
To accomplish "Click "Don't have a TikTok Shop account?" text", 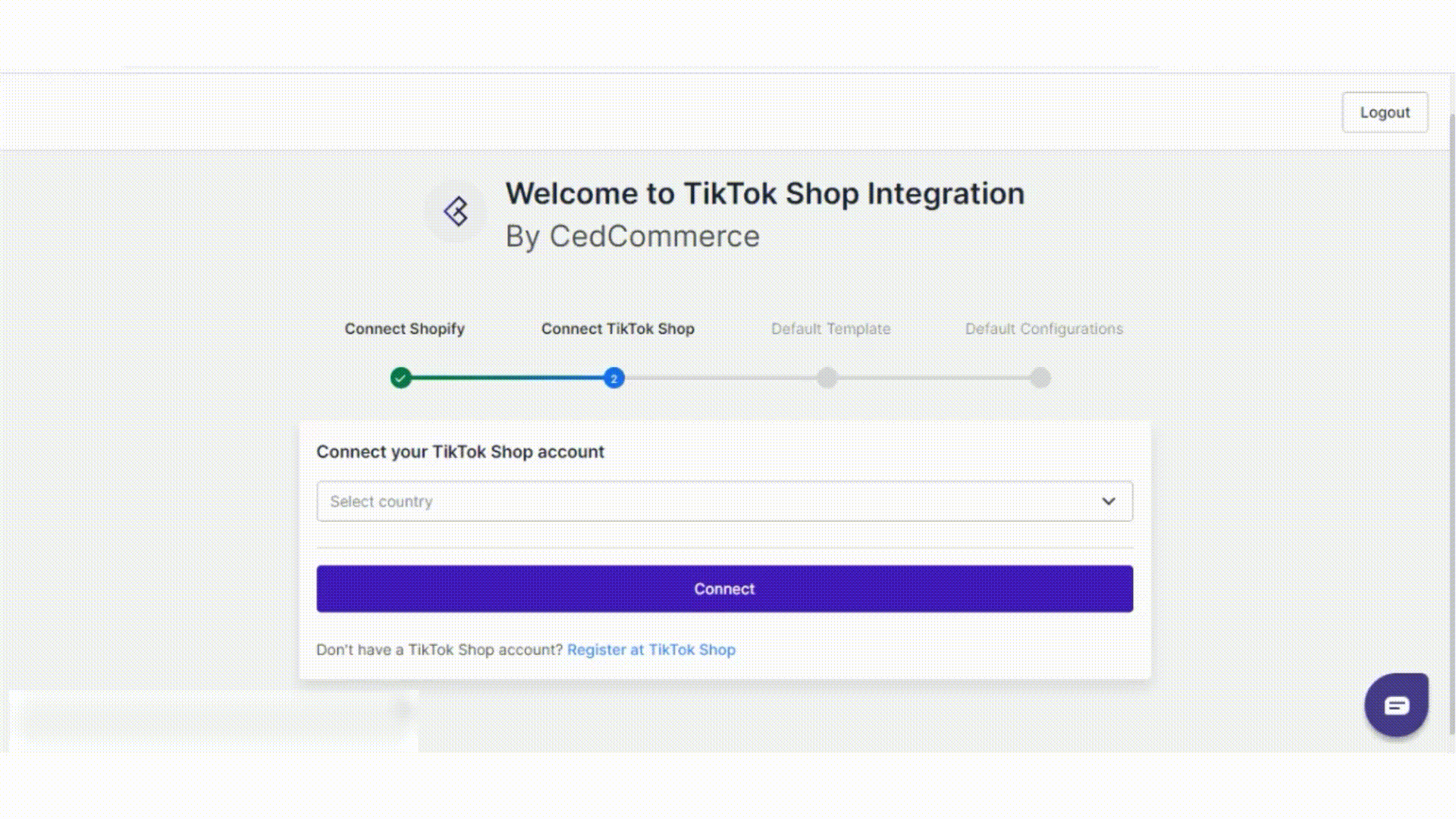I will click(439, 650).
